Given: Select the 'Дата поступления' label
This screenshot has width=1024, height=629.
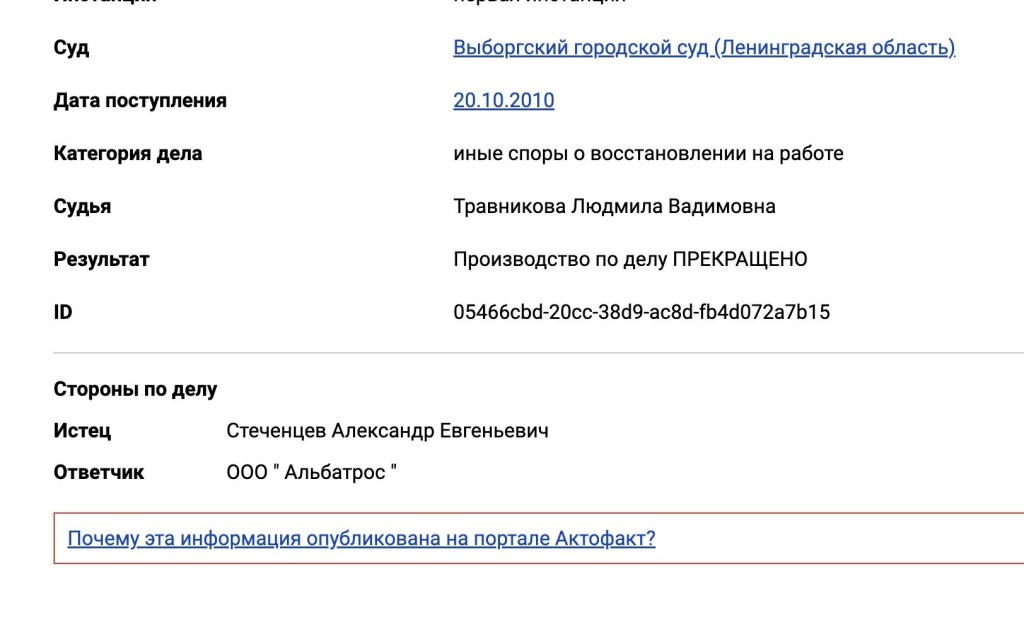Looking at the screenshot, I should tap(140, 101).
